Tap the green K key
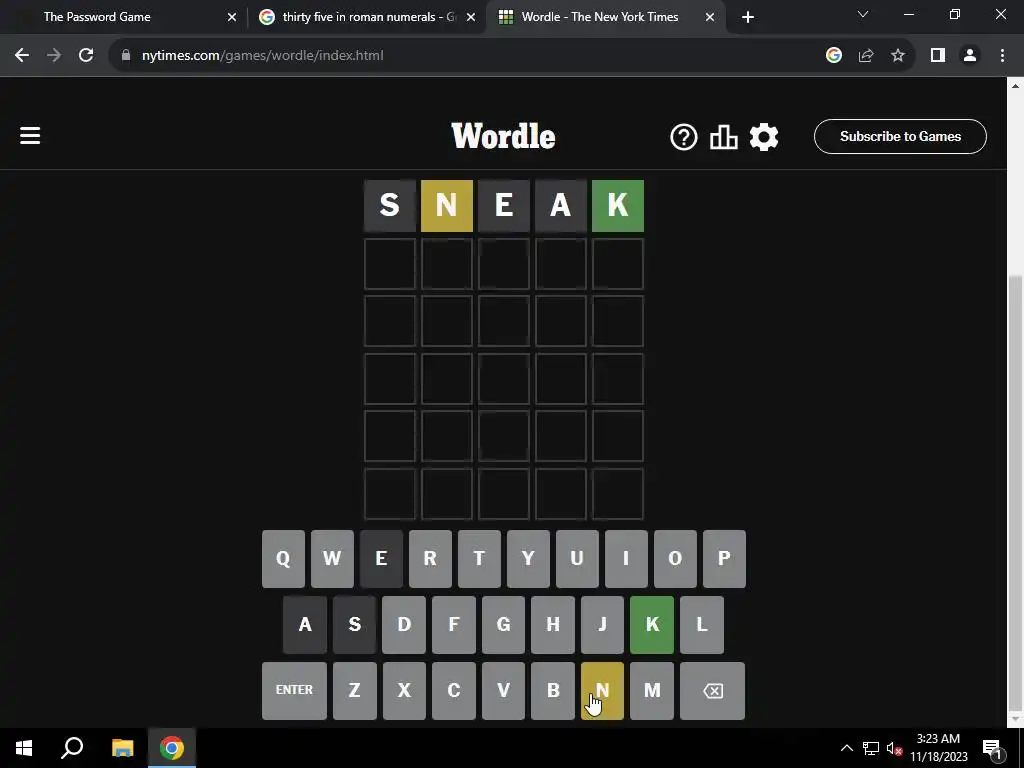The image size is (1024, 768). click(652, 625)
